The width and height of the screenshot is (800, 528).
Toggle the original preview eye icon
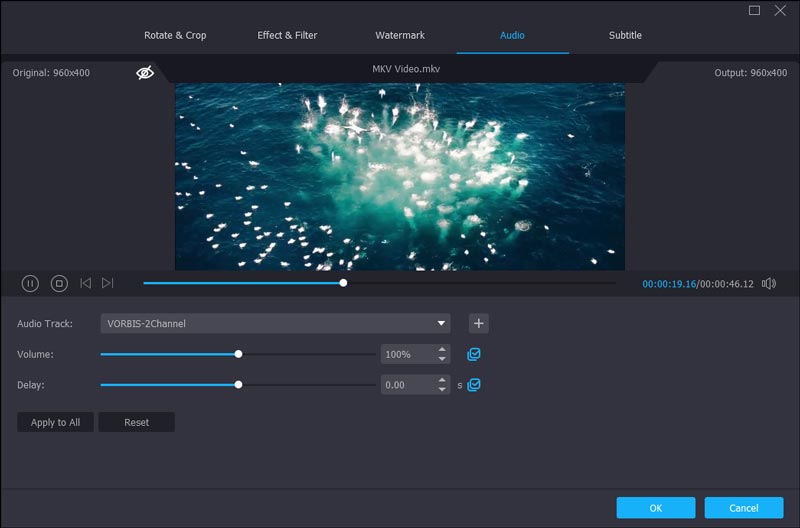coord(145,73)
